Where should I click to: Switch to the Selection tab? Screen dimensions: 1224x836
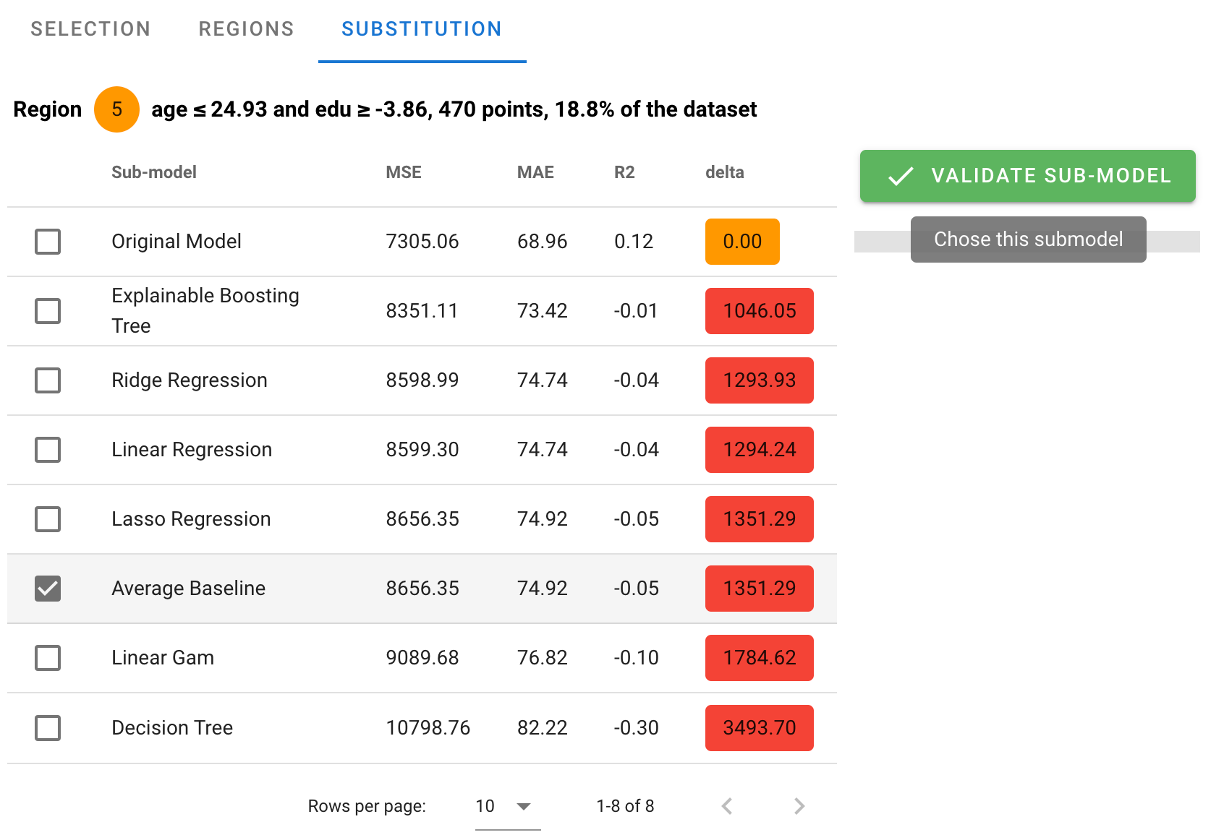(91, 29)
